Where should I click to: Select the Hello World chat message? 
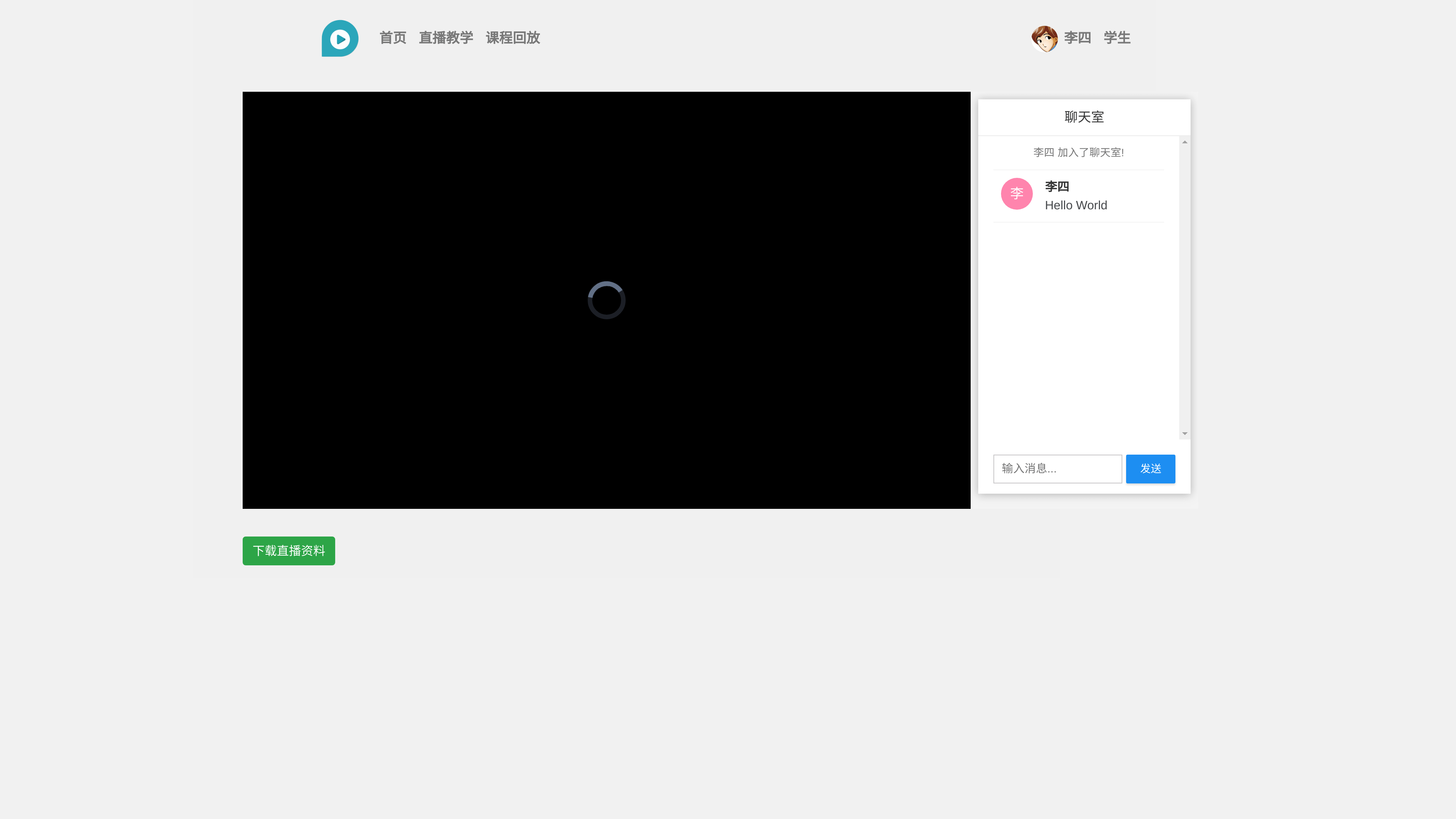(1076, 206)
